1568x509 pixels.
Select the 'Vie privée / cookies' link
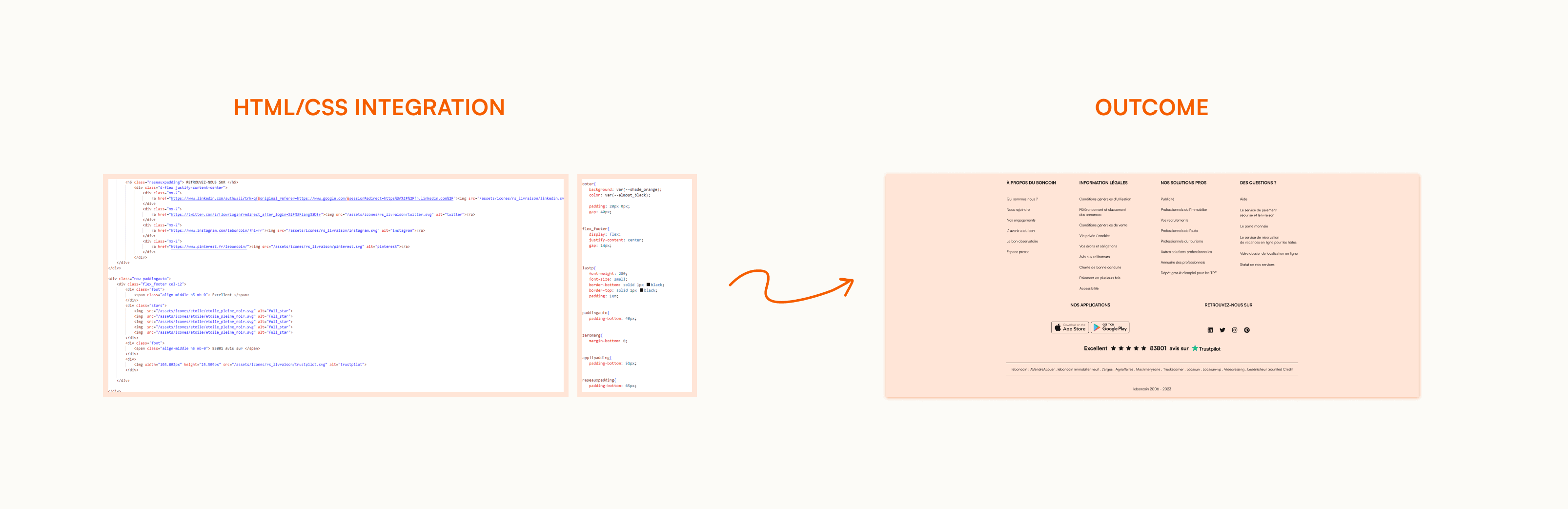tap(1095, 236)
